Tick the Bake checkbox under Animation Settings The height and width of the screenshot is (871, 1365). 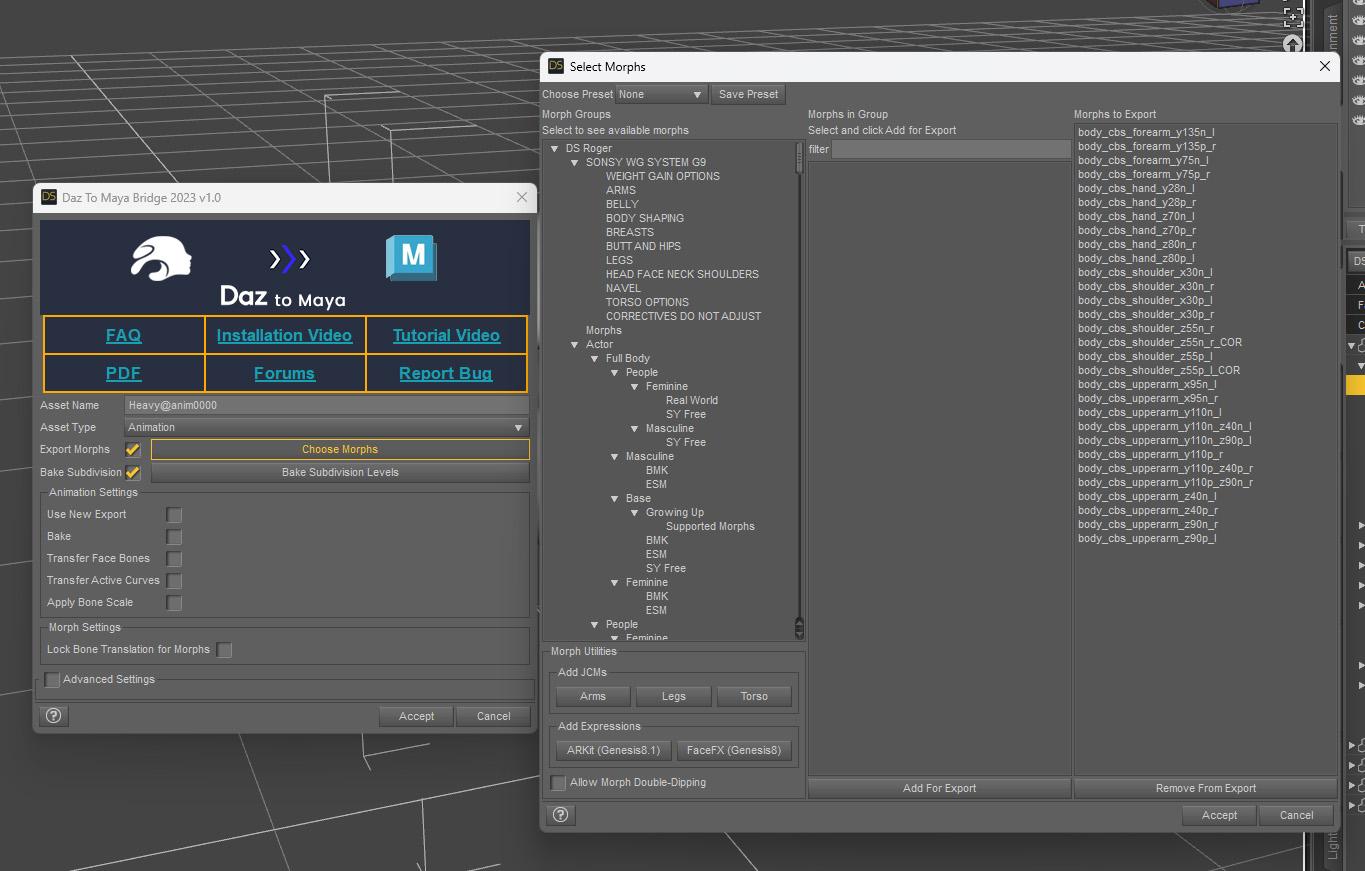[174, 537]
